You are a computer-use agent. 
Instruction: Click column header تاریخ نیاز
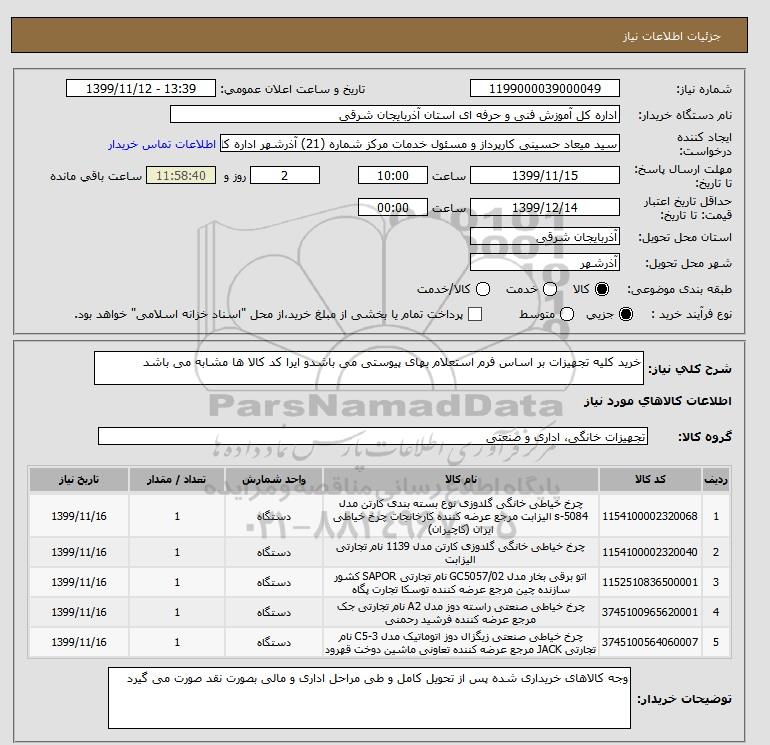coord(79,479)
